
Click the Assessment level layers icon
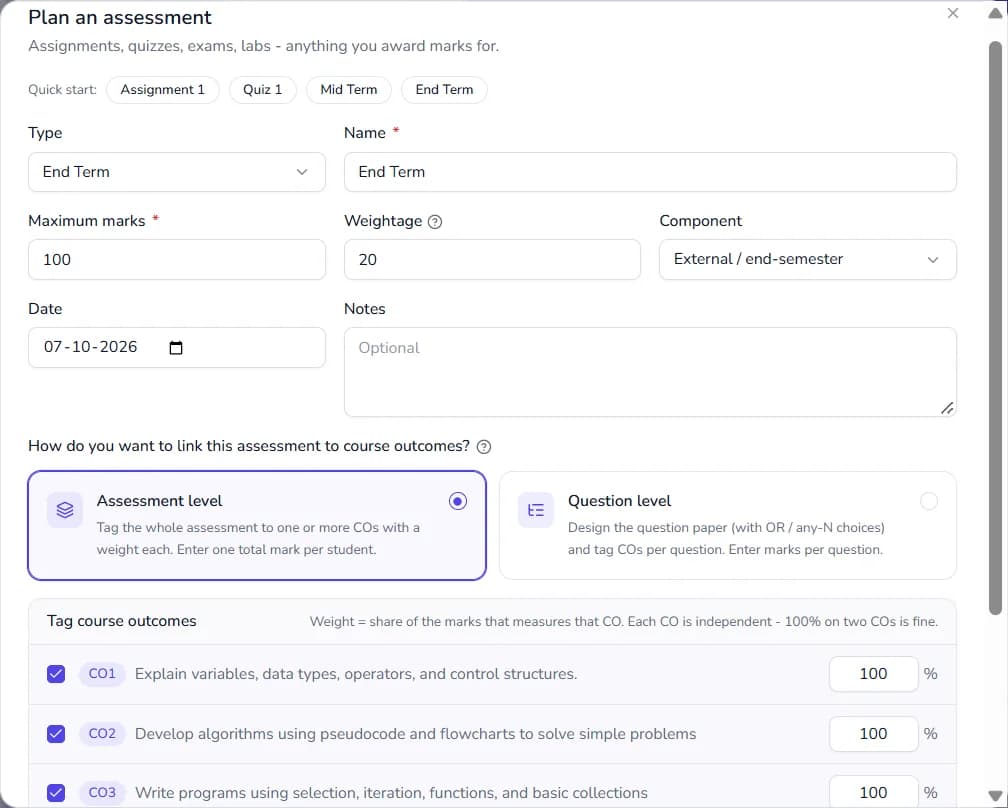coord(65,510)
